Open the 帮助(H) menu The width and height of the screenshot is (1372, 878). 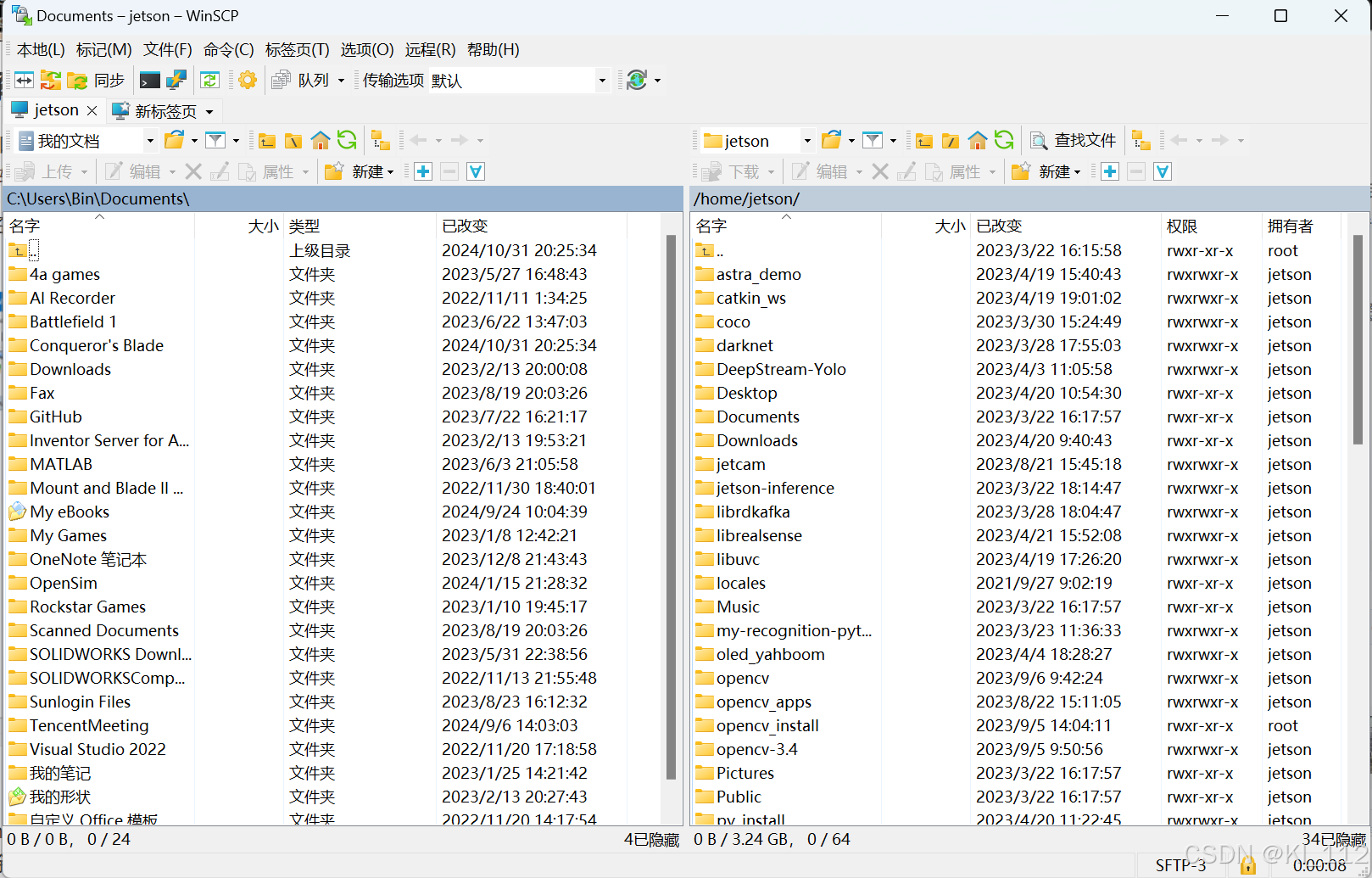[x=493, y=50]
